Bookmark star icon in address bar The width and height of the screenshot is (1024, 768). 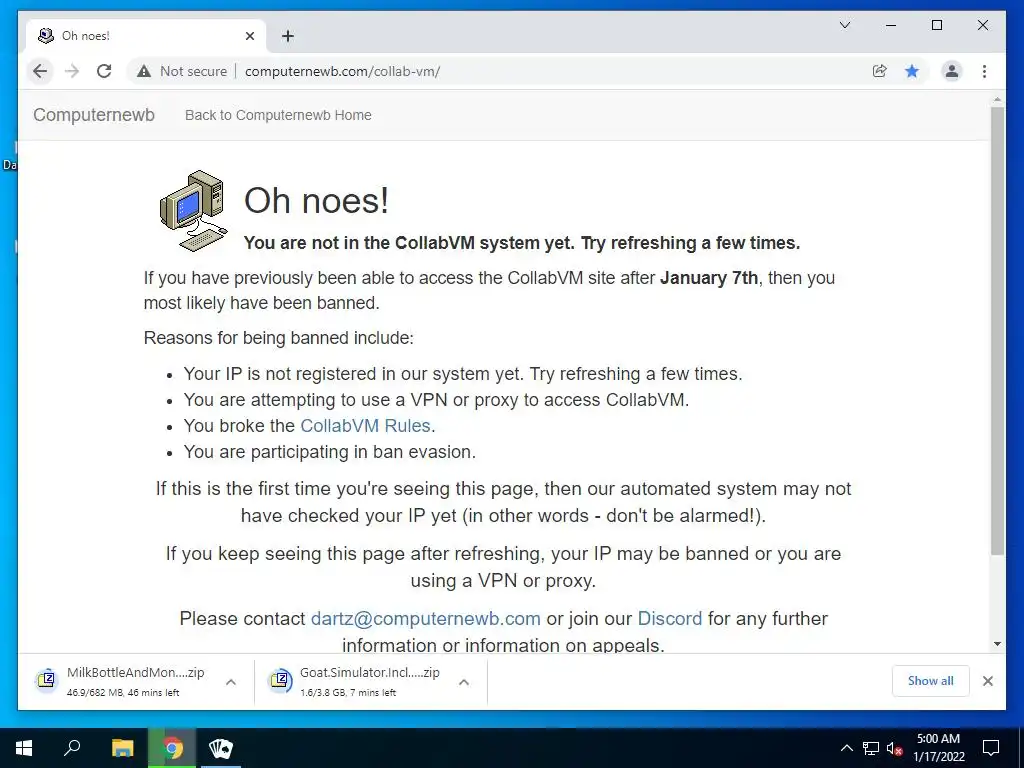[912, 71]
